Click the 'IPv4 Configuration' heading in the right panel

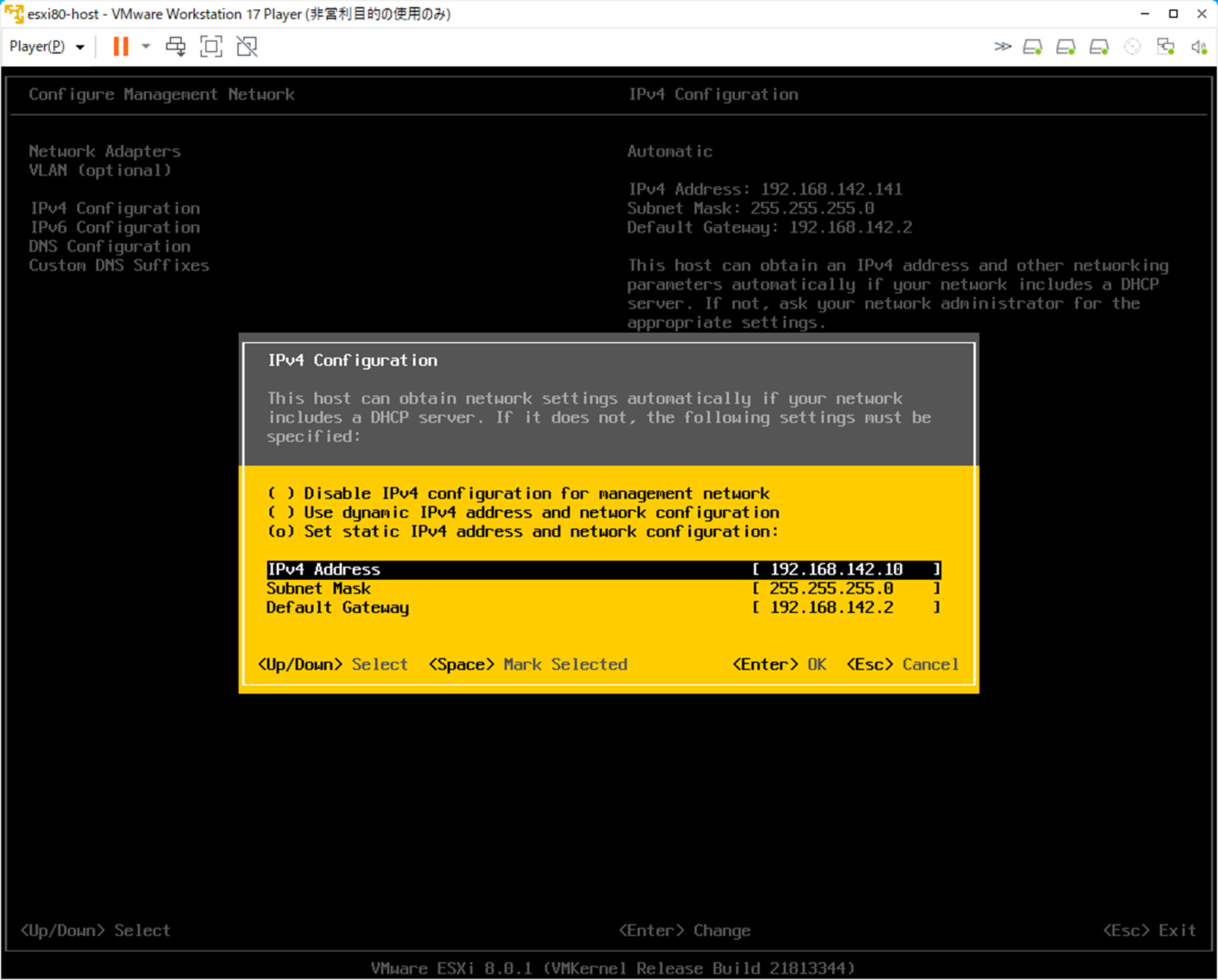coord(713,94)
